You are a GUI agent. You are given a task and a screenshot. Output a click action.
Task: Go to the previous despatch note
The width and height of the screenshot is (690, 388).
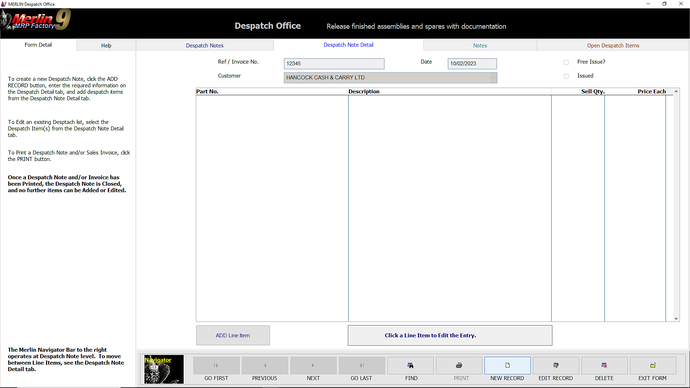[x=264, y=365]
